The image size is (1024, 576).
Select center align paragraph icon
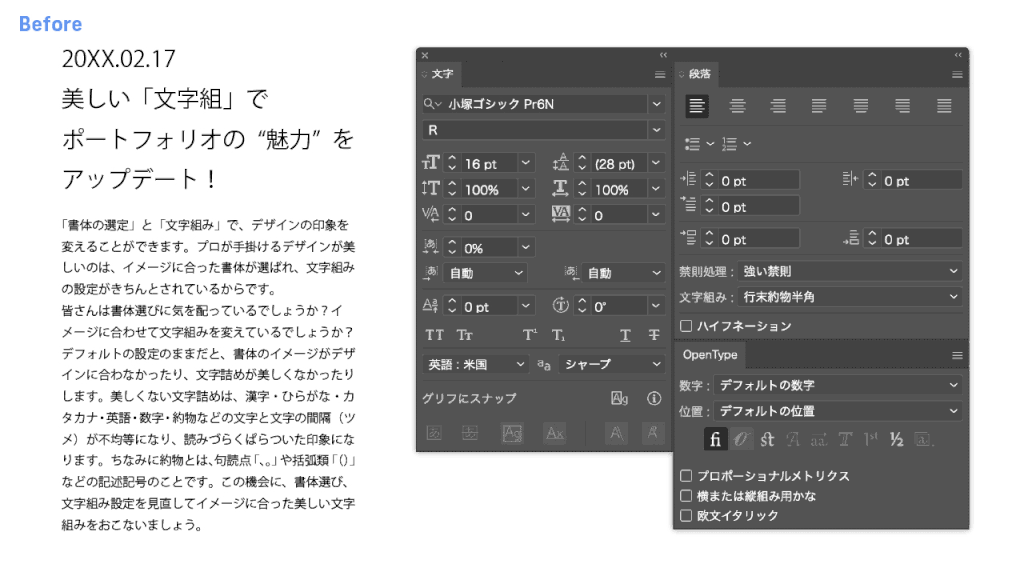click(x=737, y=106)
